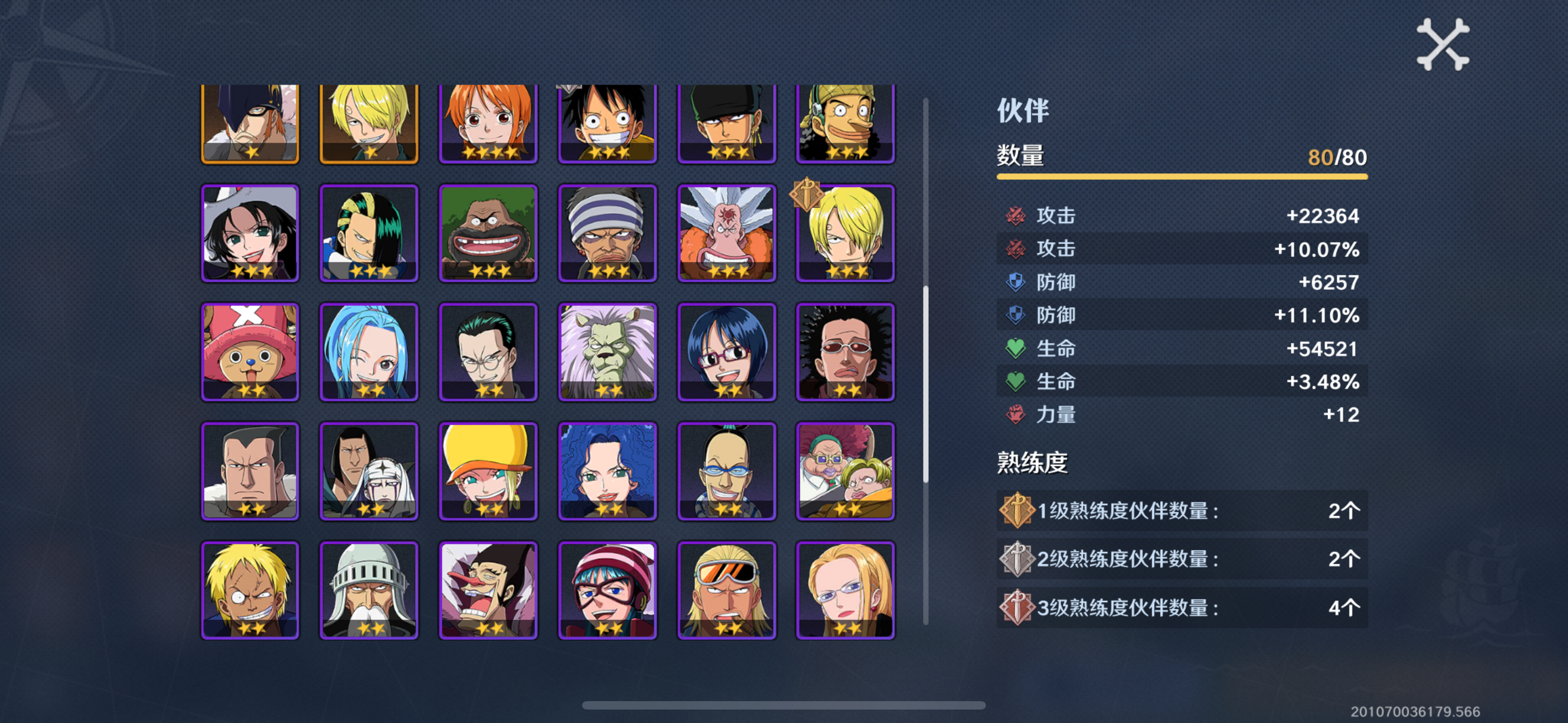
Task: Select the Kalifa blonde glasses portrait
Action: click(845, 590)
